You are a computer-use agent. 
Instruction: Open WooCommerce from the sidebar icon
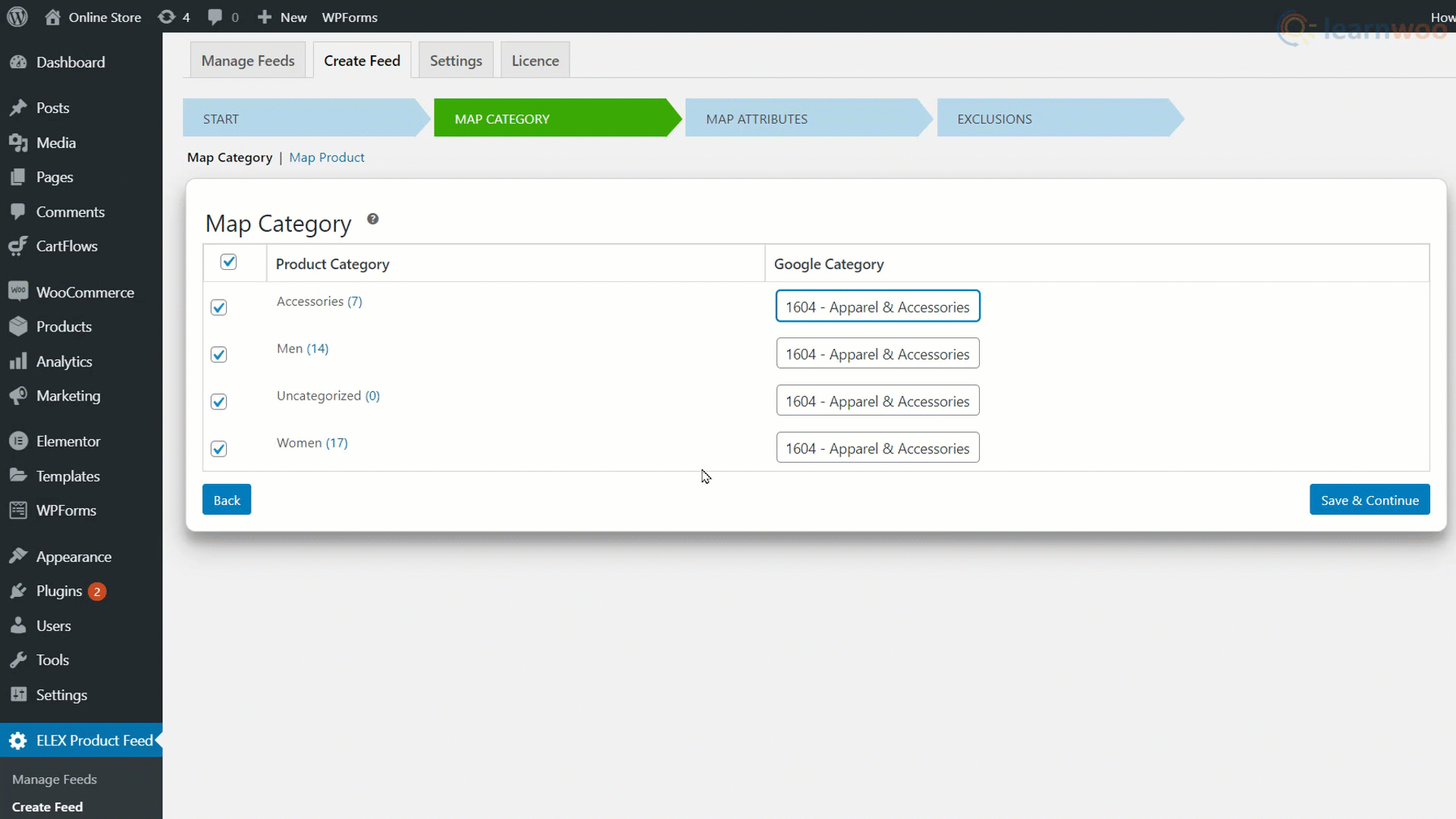point(18,292)
